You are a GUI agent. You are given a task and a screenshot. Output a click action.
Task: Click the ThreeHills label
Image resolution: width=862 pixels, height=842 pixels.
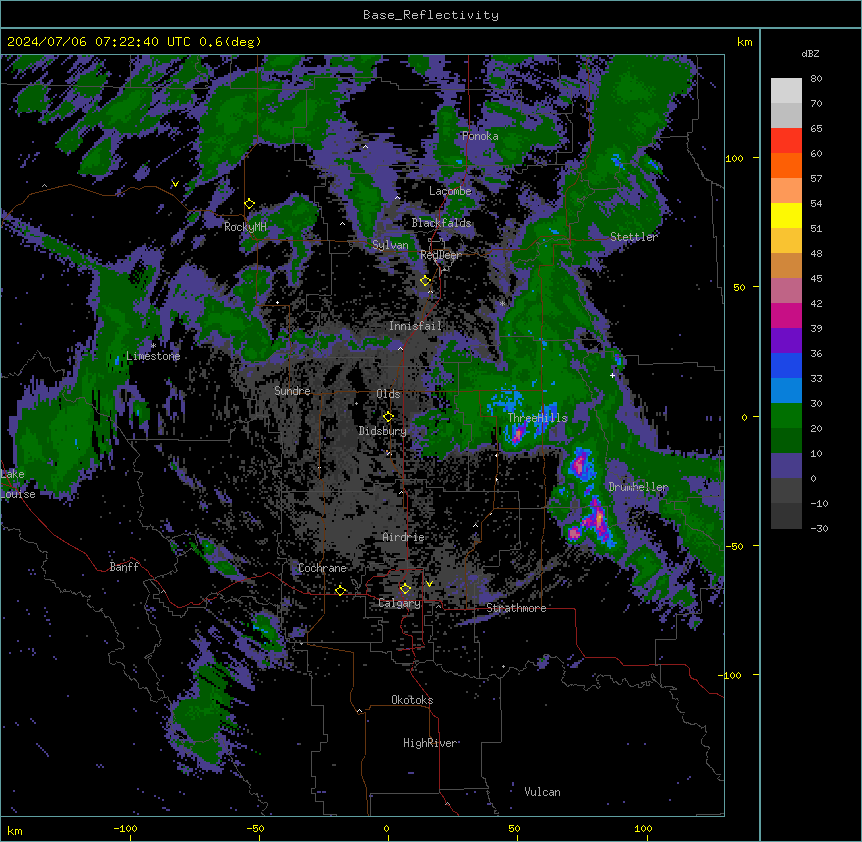click(538, 418)
